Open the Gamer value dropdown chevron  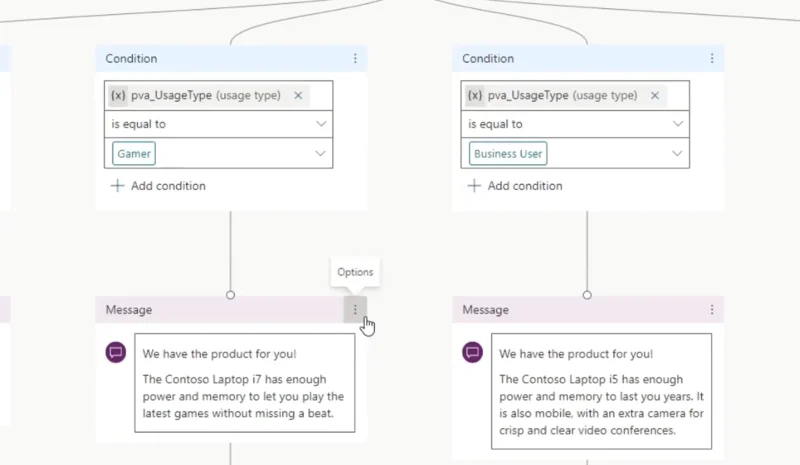click(320, 154)
